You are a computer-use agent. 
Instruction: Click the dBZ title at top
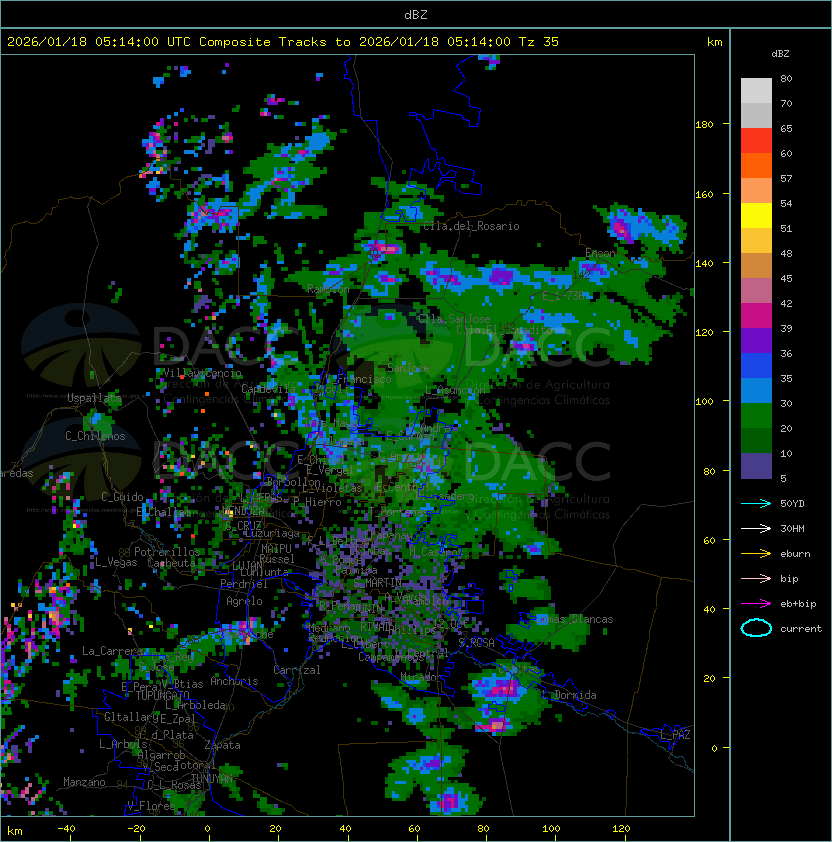pyautogui.click(x=416, y=14)
